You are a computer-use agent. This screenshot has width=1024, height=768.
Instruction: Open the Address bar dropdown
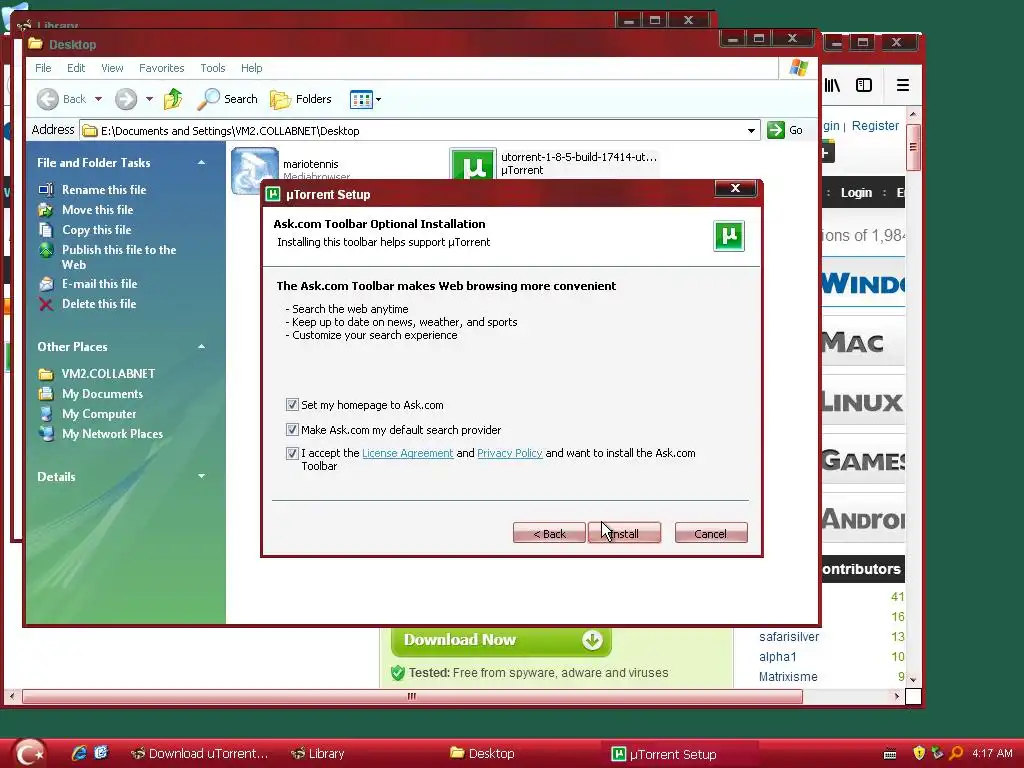(x=751, y=131)
